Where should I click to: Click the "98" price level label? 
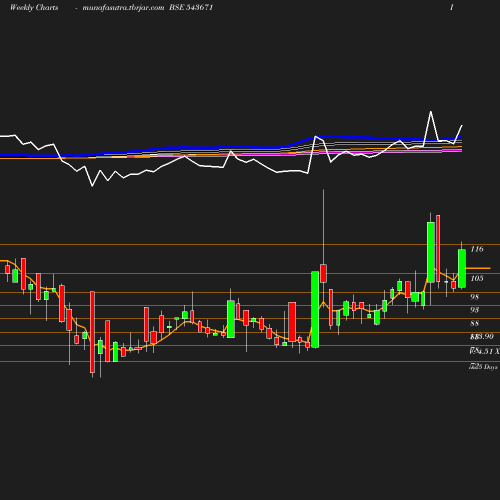coord(474,297)
